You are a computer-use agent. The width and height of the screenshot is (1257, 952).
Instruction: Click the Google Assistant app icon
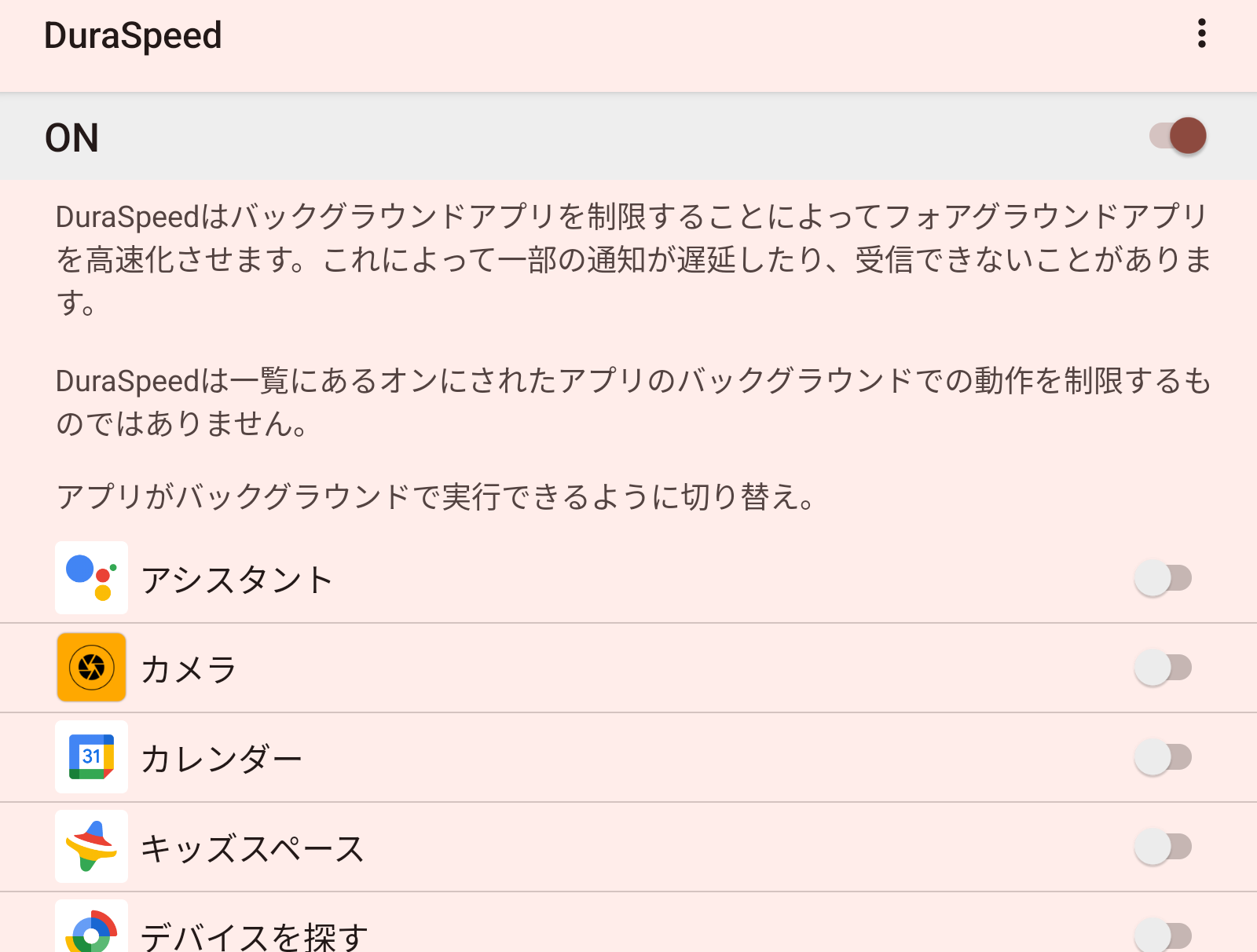point(91,578)
